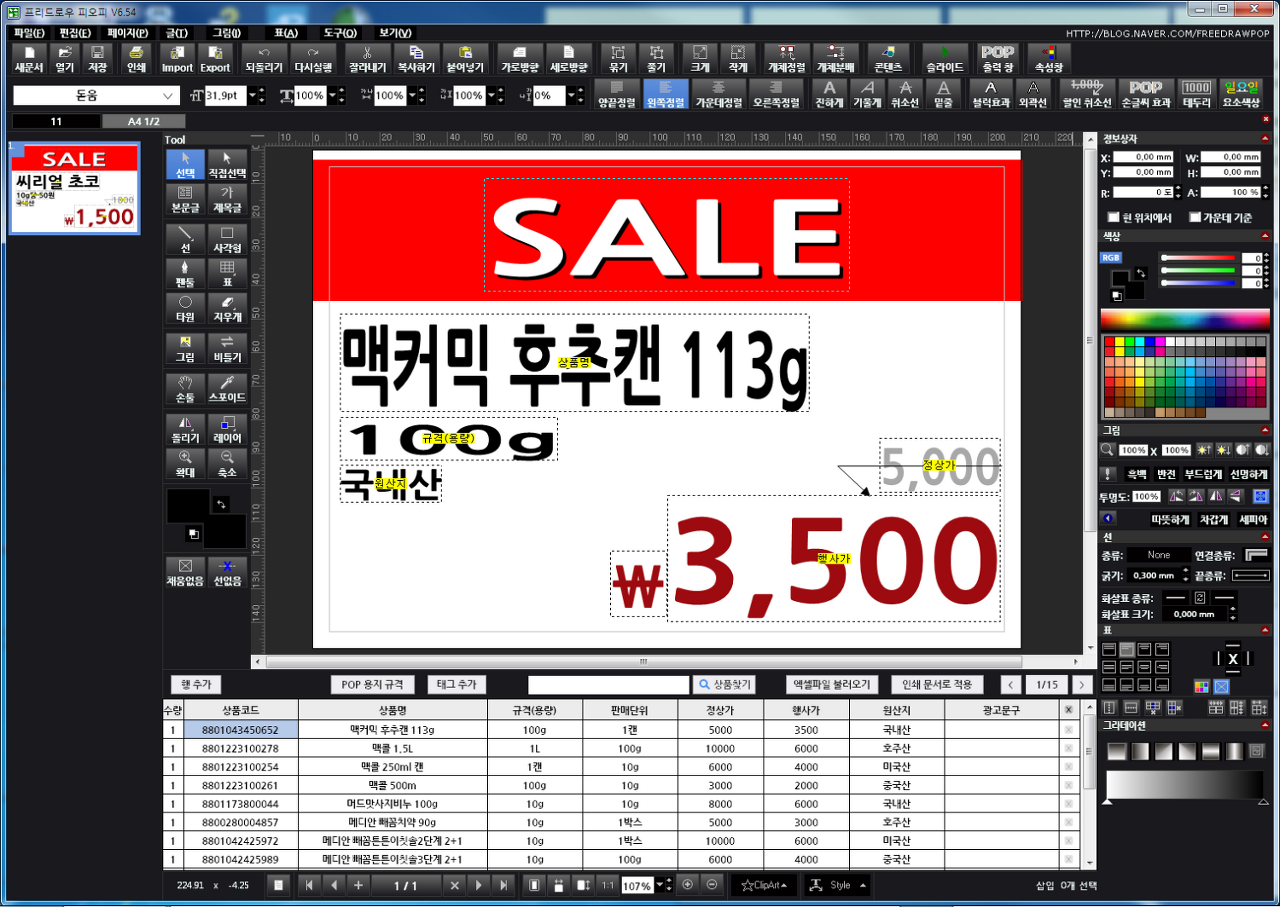The image size is (1280, 907).
Task: Collapse the 색상 color panel
Action: tap(1266, 236)
